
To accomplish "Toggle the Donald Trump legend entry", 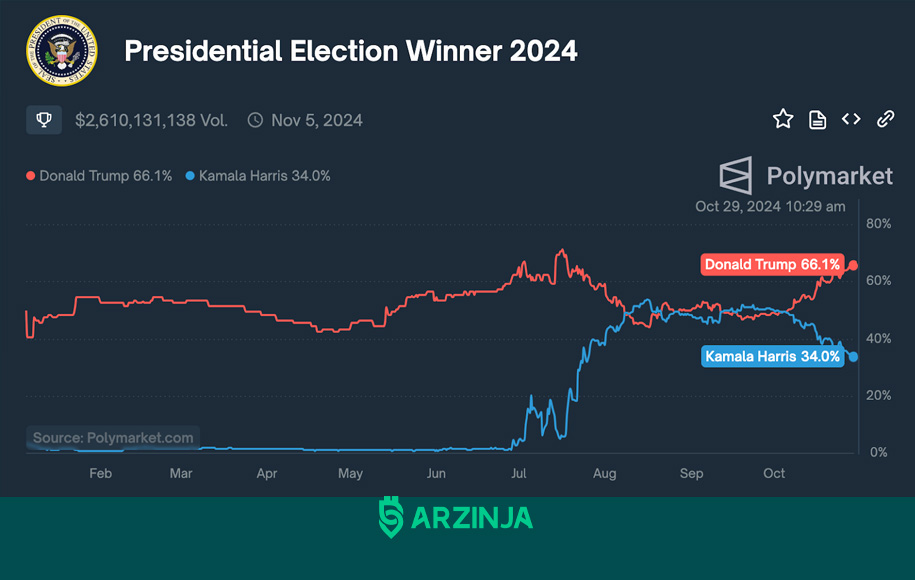I will point(99,176).
